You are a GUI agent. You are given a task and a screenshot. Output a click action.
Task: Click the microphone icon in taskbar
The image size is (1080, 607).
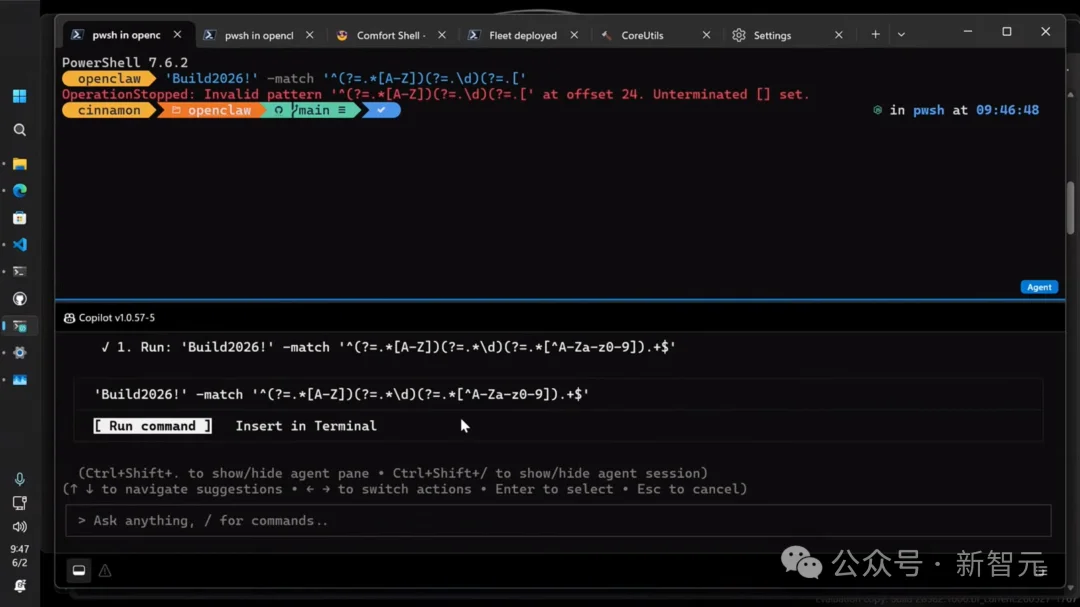pos(19,479)
